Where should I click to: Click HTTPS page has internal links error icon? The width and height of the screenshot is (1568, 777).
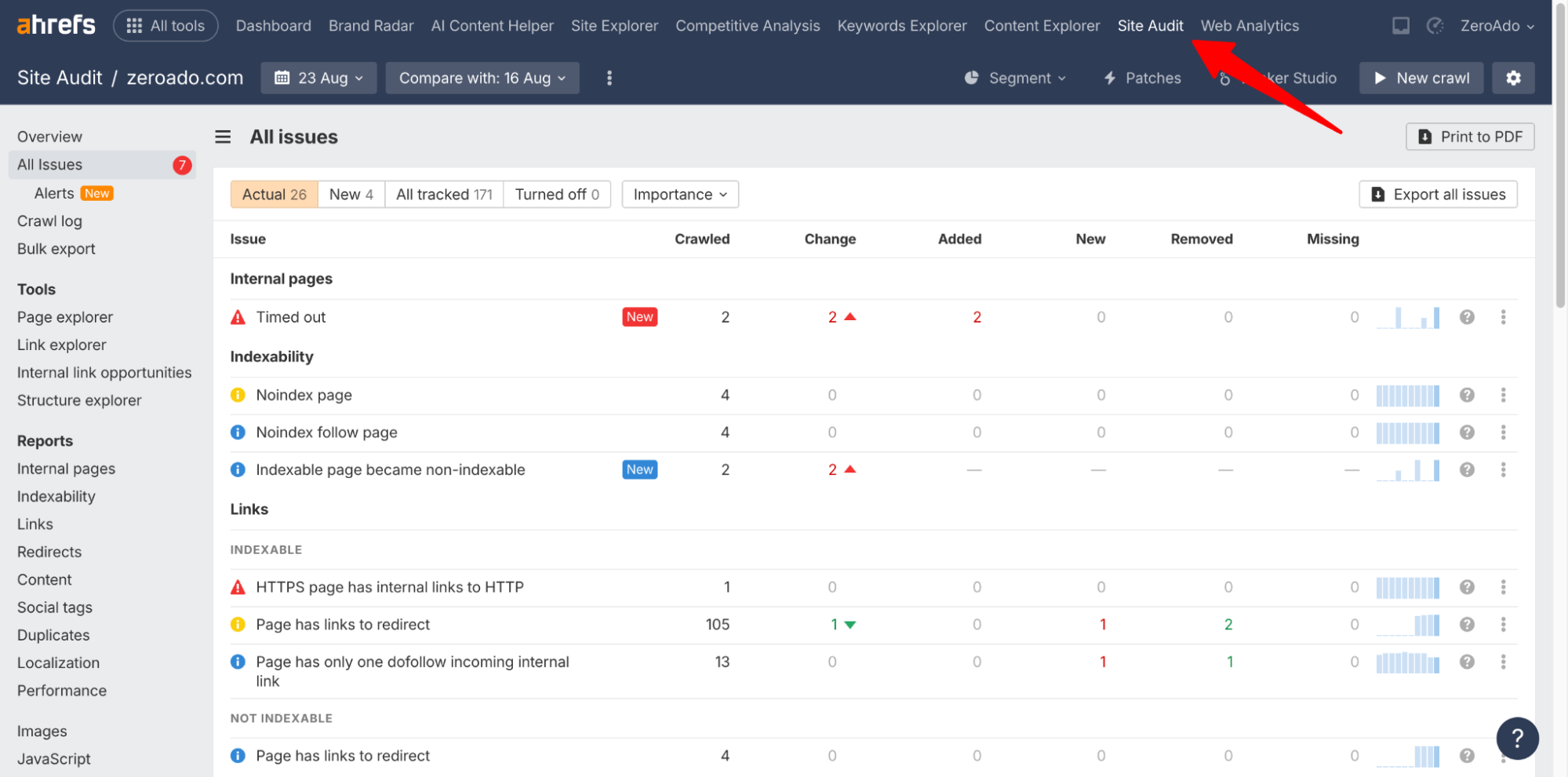click(x=238, y=587)
